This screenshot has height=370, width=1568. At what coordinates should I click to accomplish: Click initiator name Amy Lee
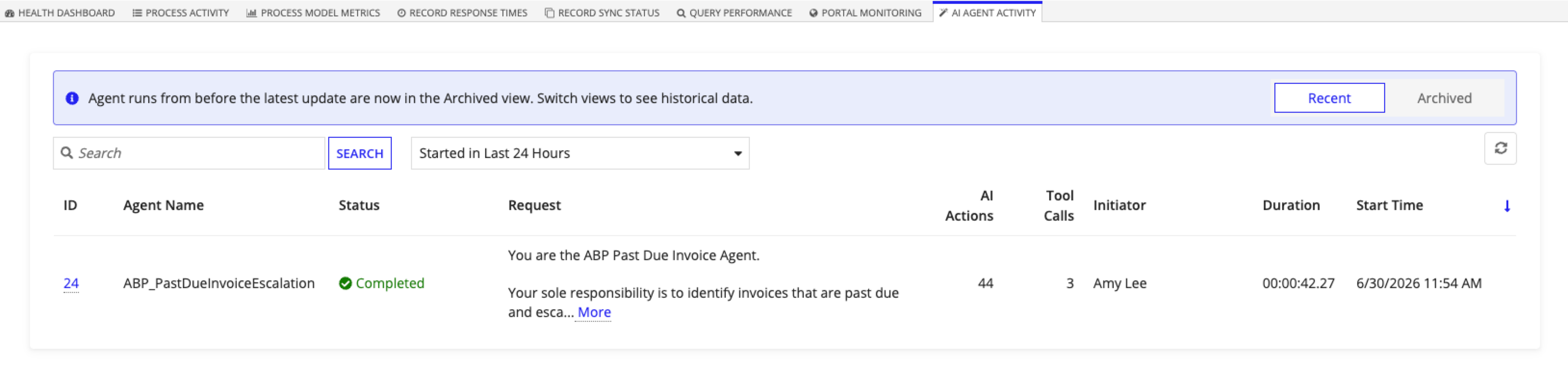click(1119, 283)
